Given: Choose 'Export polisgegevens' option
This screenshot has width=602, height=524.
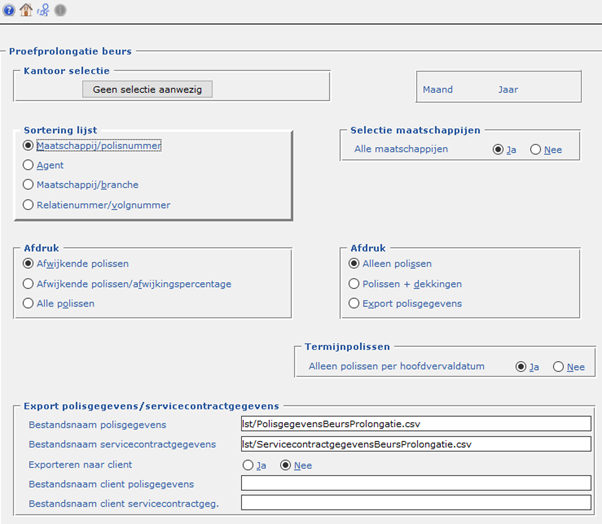Looking at the screenshot, I should [x=355, y=303].
